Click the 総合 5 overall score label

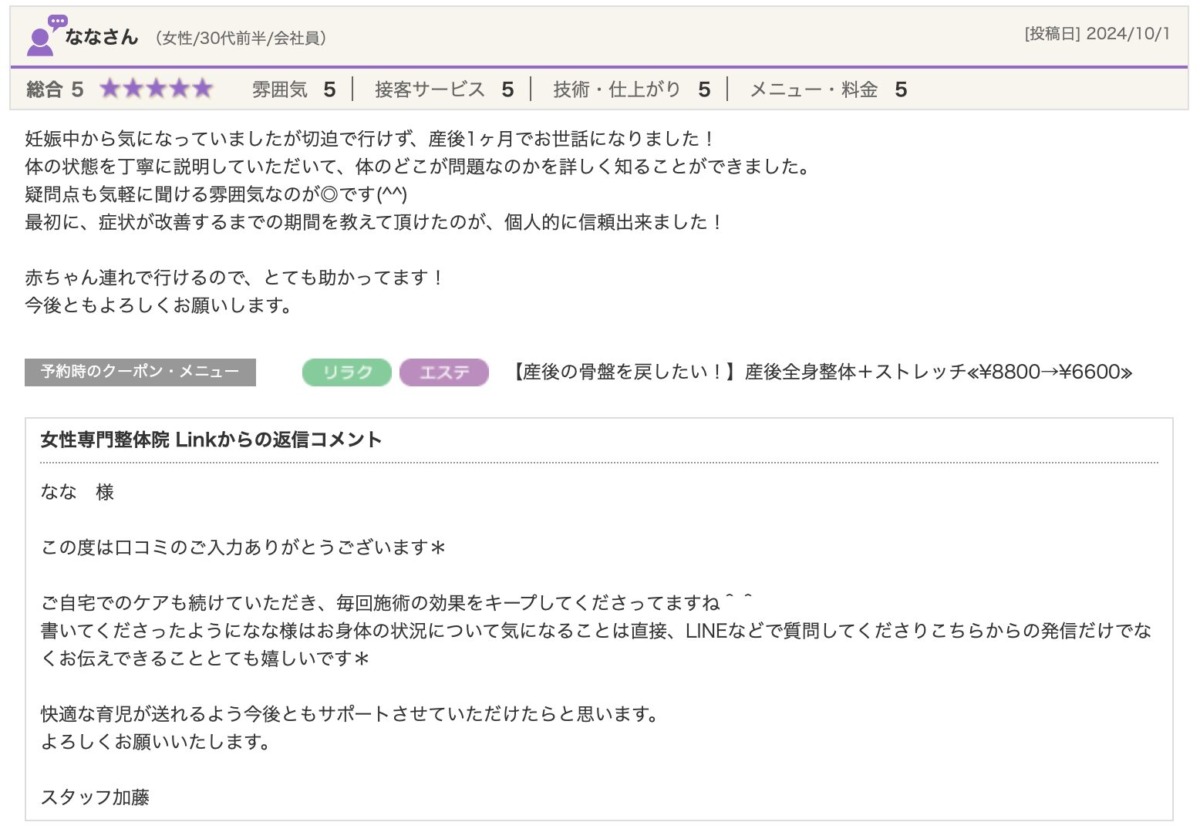(55, 90)
